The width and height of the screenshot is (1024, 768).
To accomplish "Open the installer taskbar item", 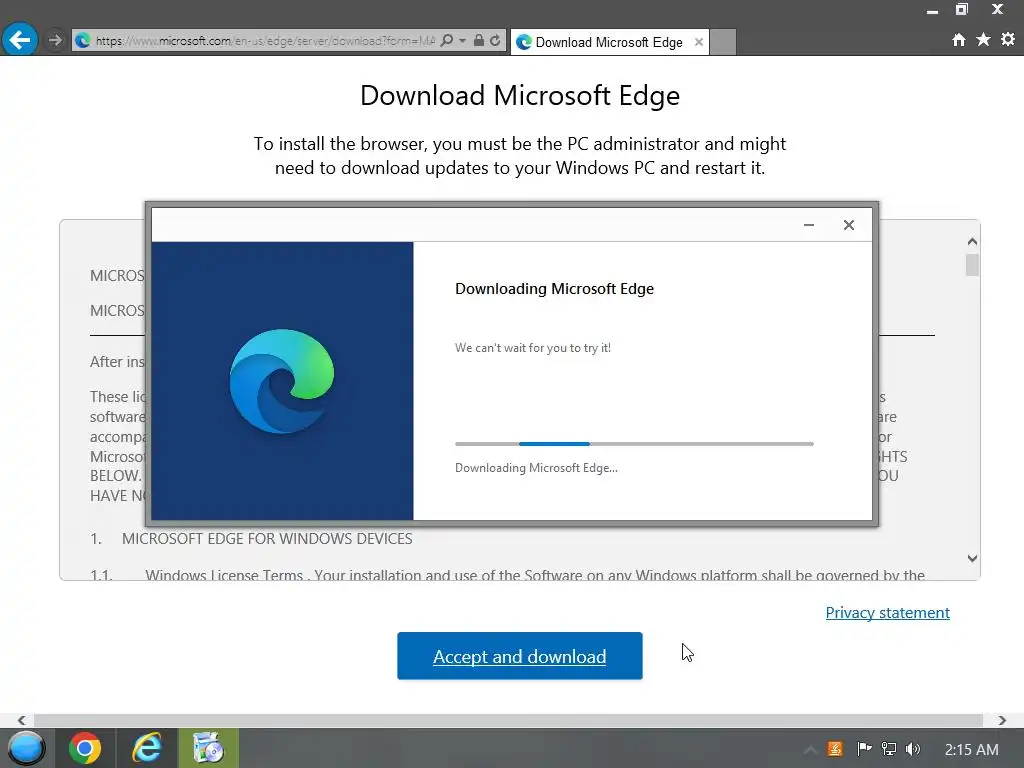I will (208, 748).
